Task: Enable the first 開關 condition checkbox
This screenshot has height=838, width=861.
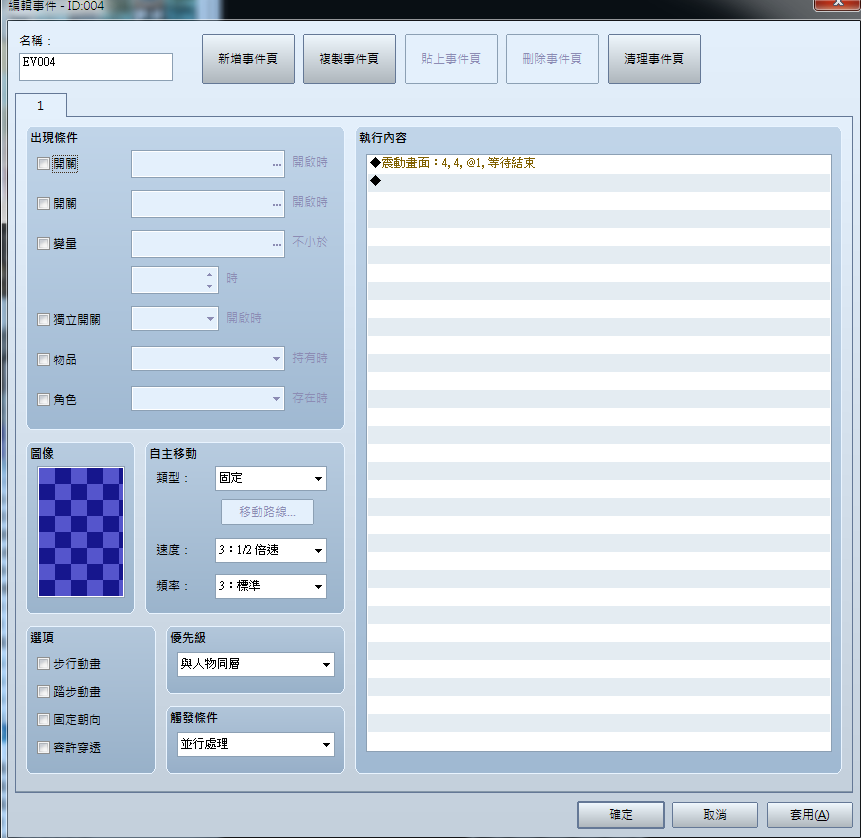Action: (x=43, y=164)
